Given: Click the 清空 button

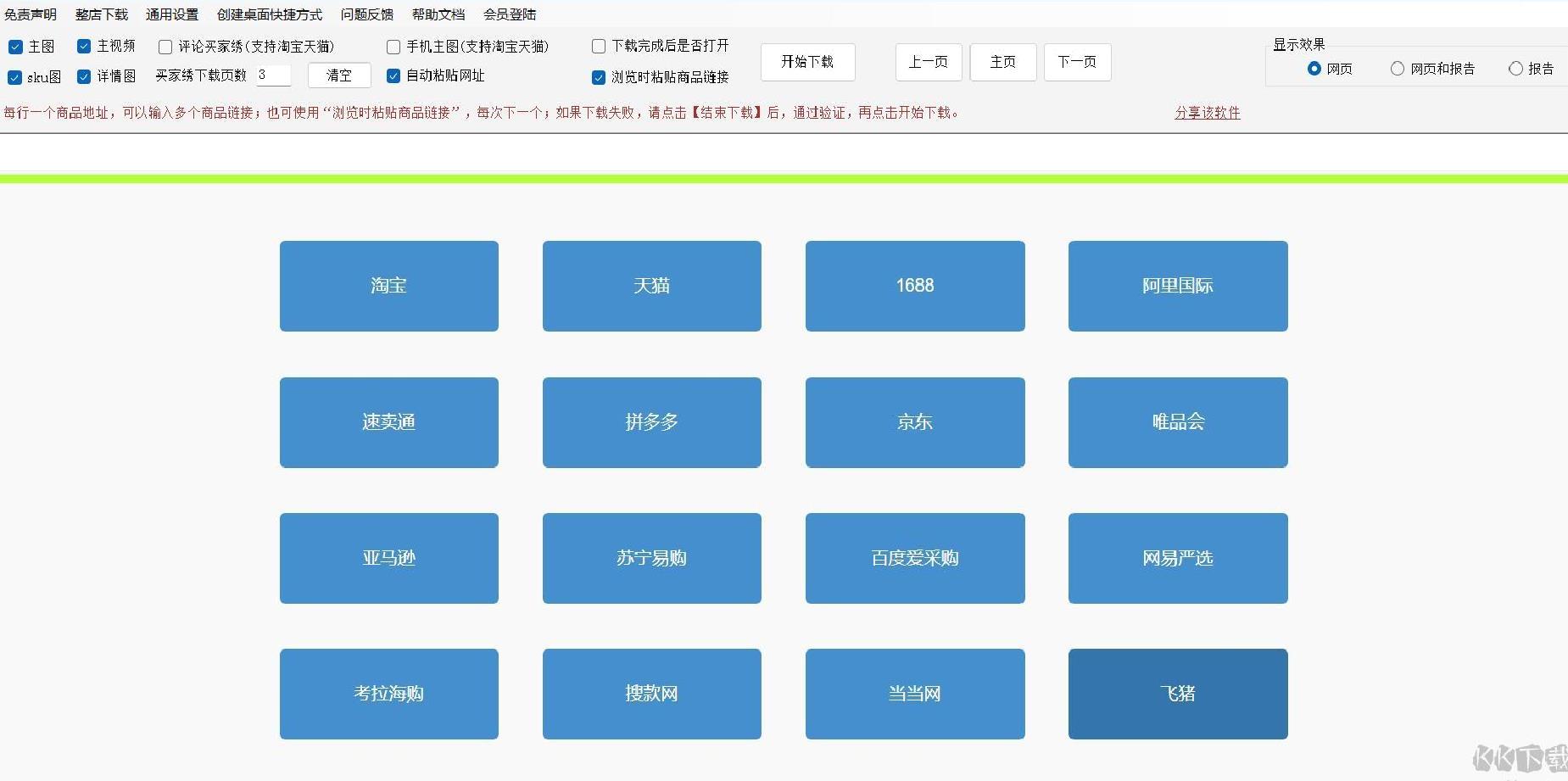Looking at the screenshot, I should point(339,75).
